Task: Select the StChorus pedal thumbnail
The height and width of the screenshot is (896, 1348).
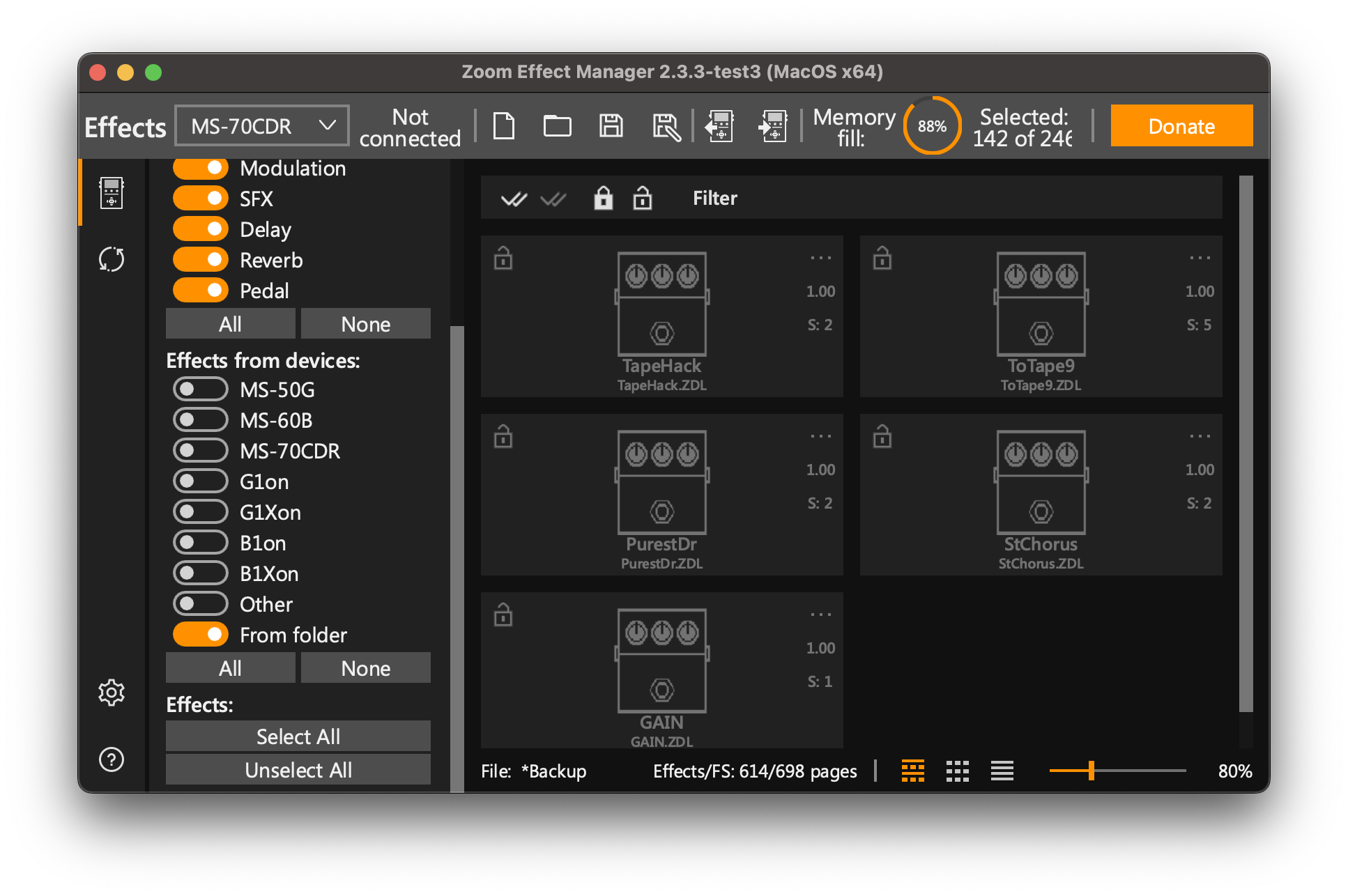Action: (x=1041, y=482)
